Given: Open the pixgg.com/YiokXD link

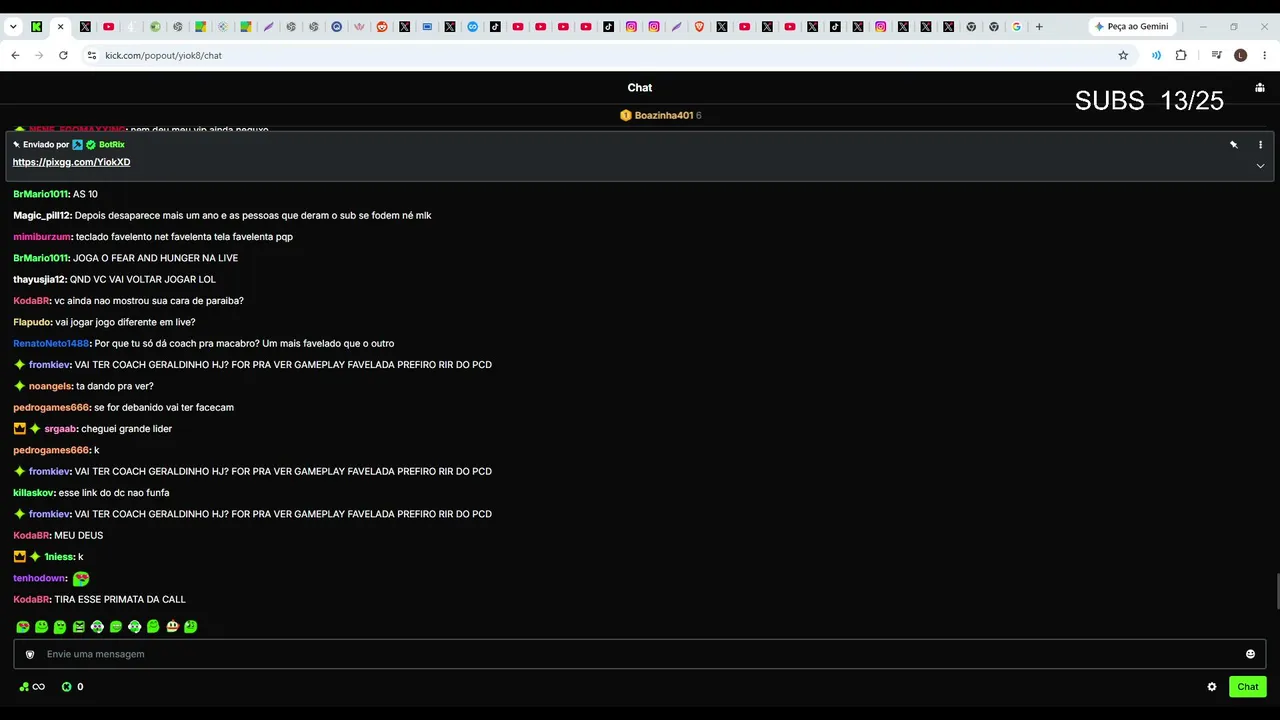Looking at the screenshot, I should click(71, 162).
